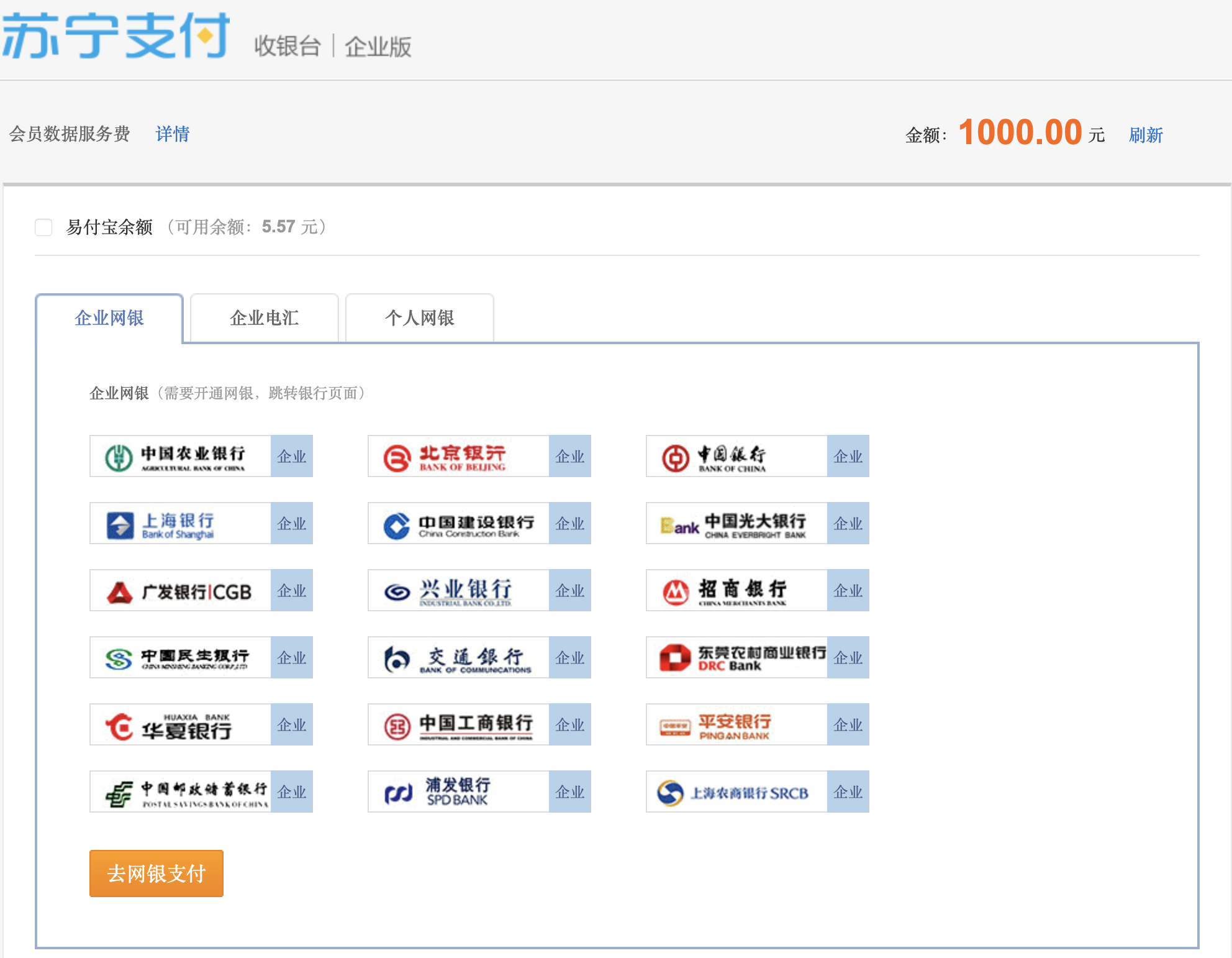Click the 收银台 header label
Image resolution: width=1232 pixels, height=958 pixels.
pyautogui.click(x=287, y=47)
